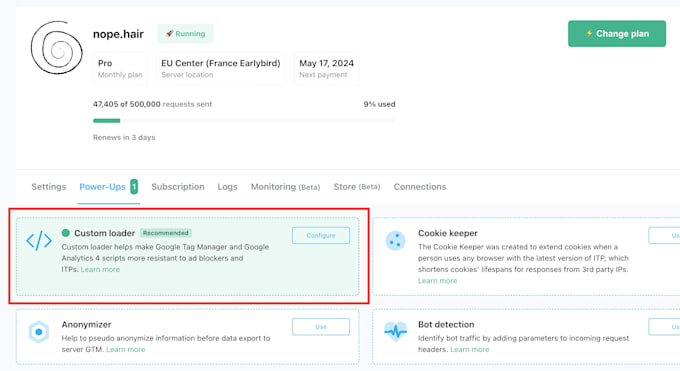Click the 47,405 of 500,000 requests text
680x371 pixels.
(x=152, y=104)
